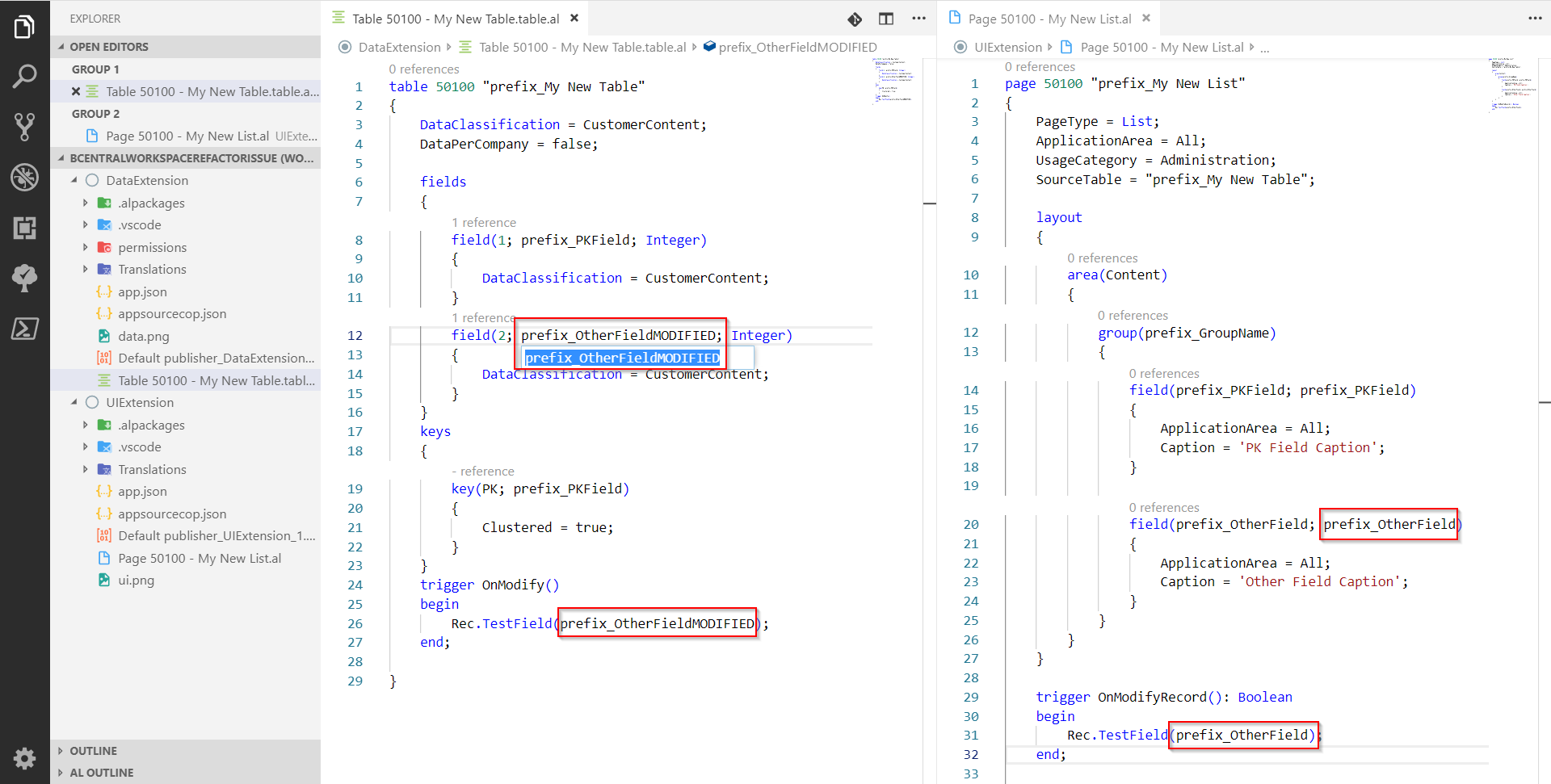Open the Search view in the activity bar
The image size is (1551, 784).
pyautogui.click(x=24, y=76)
